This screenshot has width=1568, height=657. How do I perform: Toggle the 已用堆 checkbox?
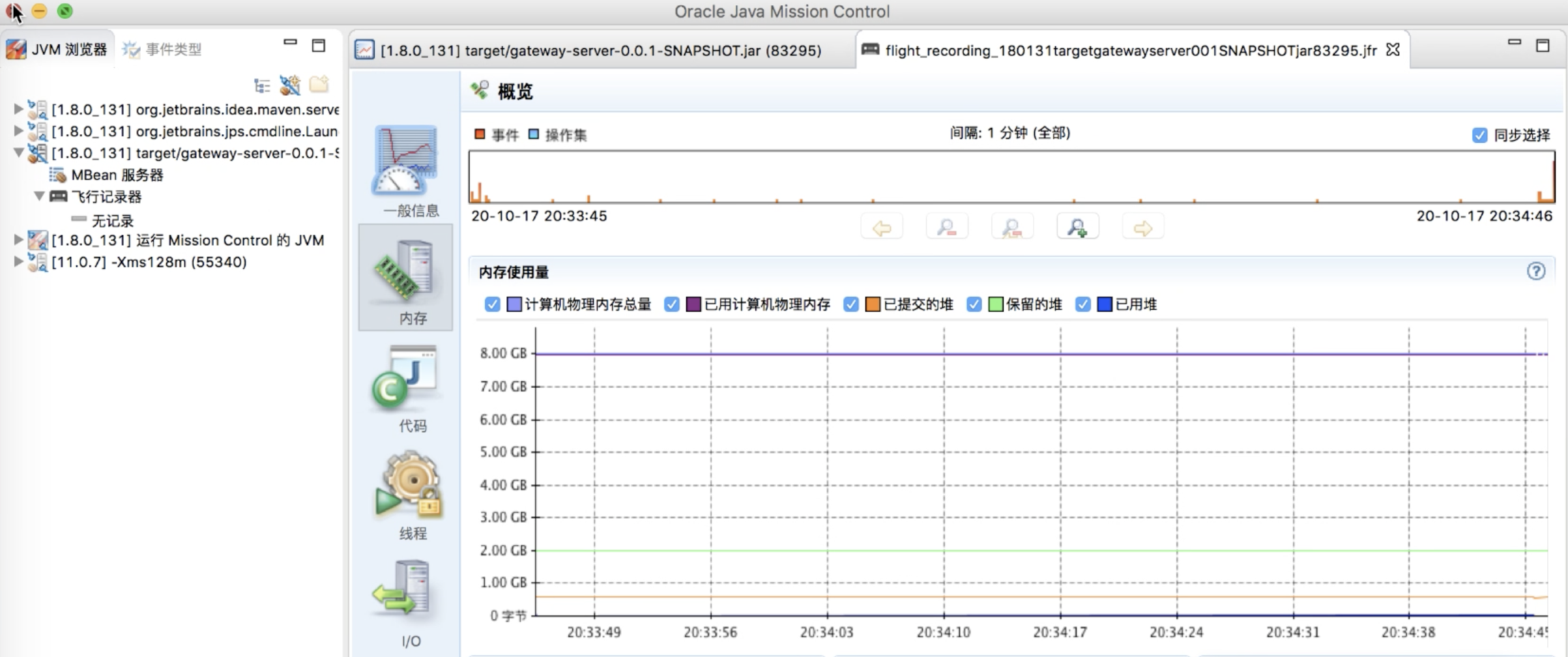tap(1083, 304)
